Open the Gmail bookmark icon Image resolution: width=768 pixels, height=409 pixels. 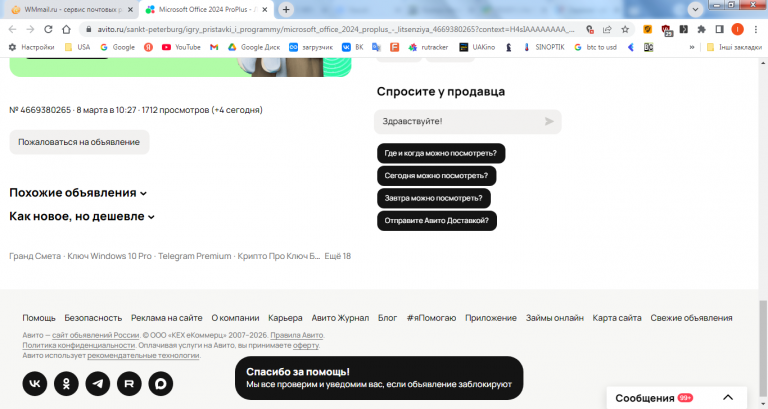tap(214, 47)
